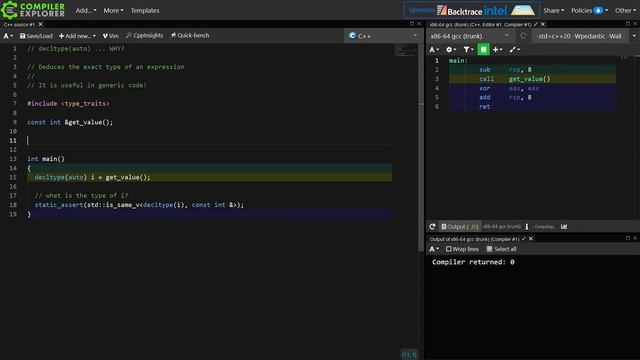Click the 'Compiler returned: 0' output text
Viewport: 640px width, 360px height.
point(473,262)
